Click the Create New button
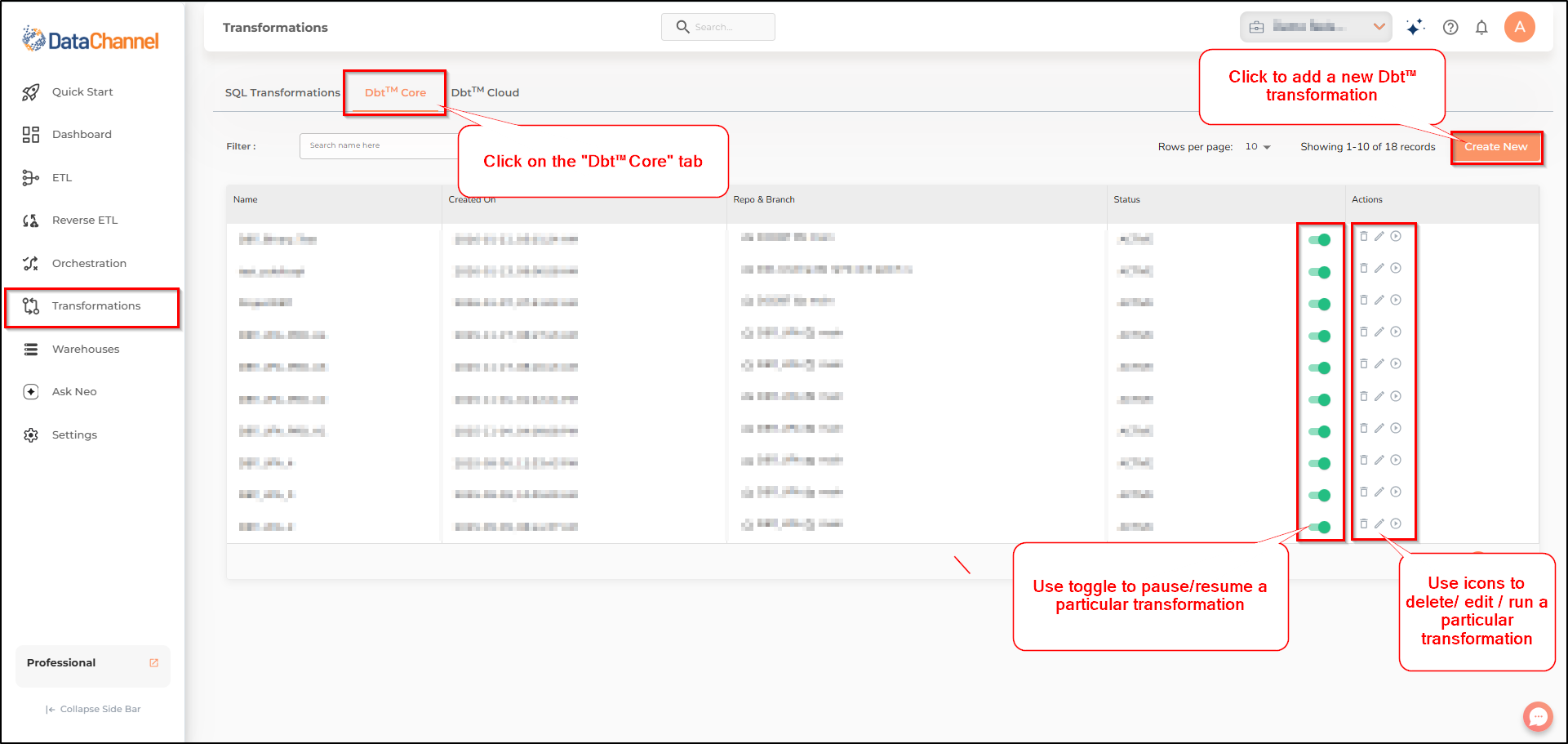This screenshot has width=1568, height=744. pyautogui.click(x=1496, y=147)
